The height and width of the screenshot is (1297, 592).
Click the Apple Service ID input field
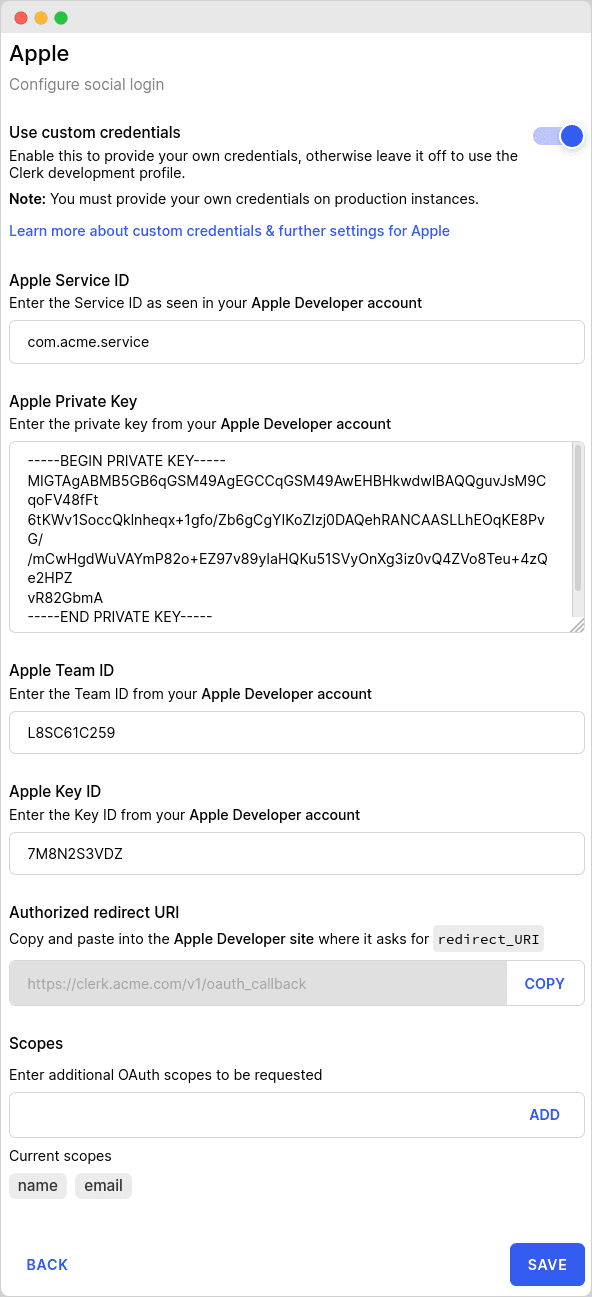tap(297, 342)
